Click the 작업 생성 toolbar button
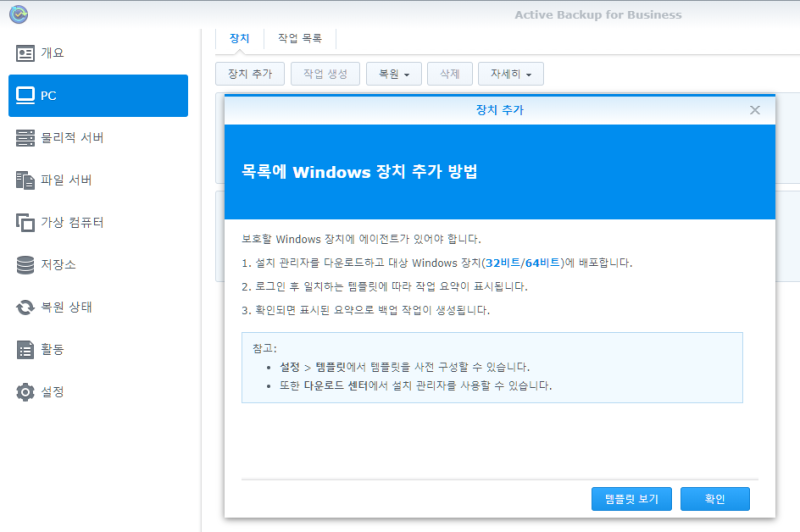 (326, 74)
